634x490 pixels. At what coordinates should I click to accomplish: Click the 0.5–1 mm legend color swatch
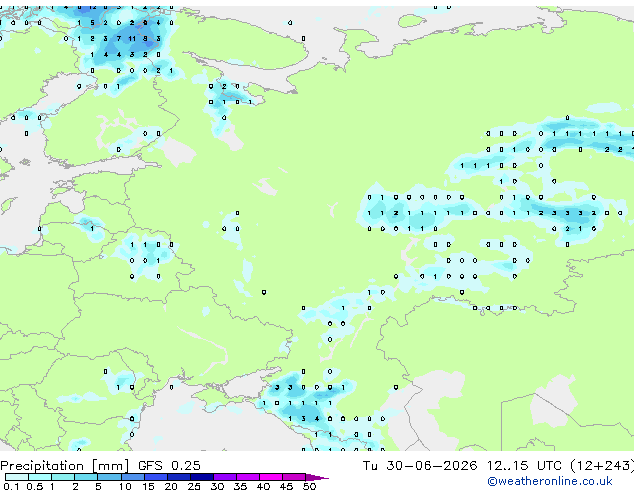40,477
